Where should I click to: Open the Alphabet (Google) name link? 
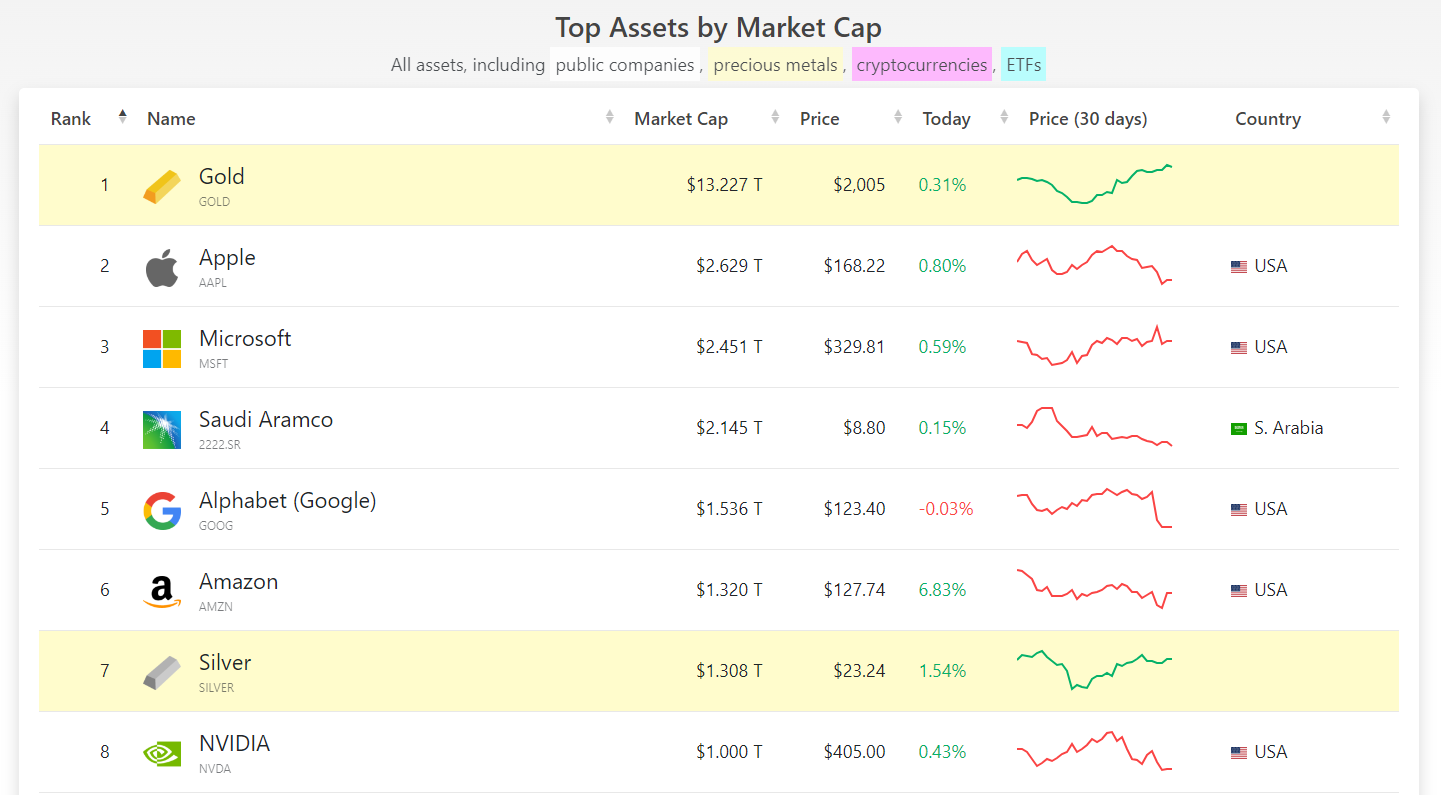click(287, 501)
